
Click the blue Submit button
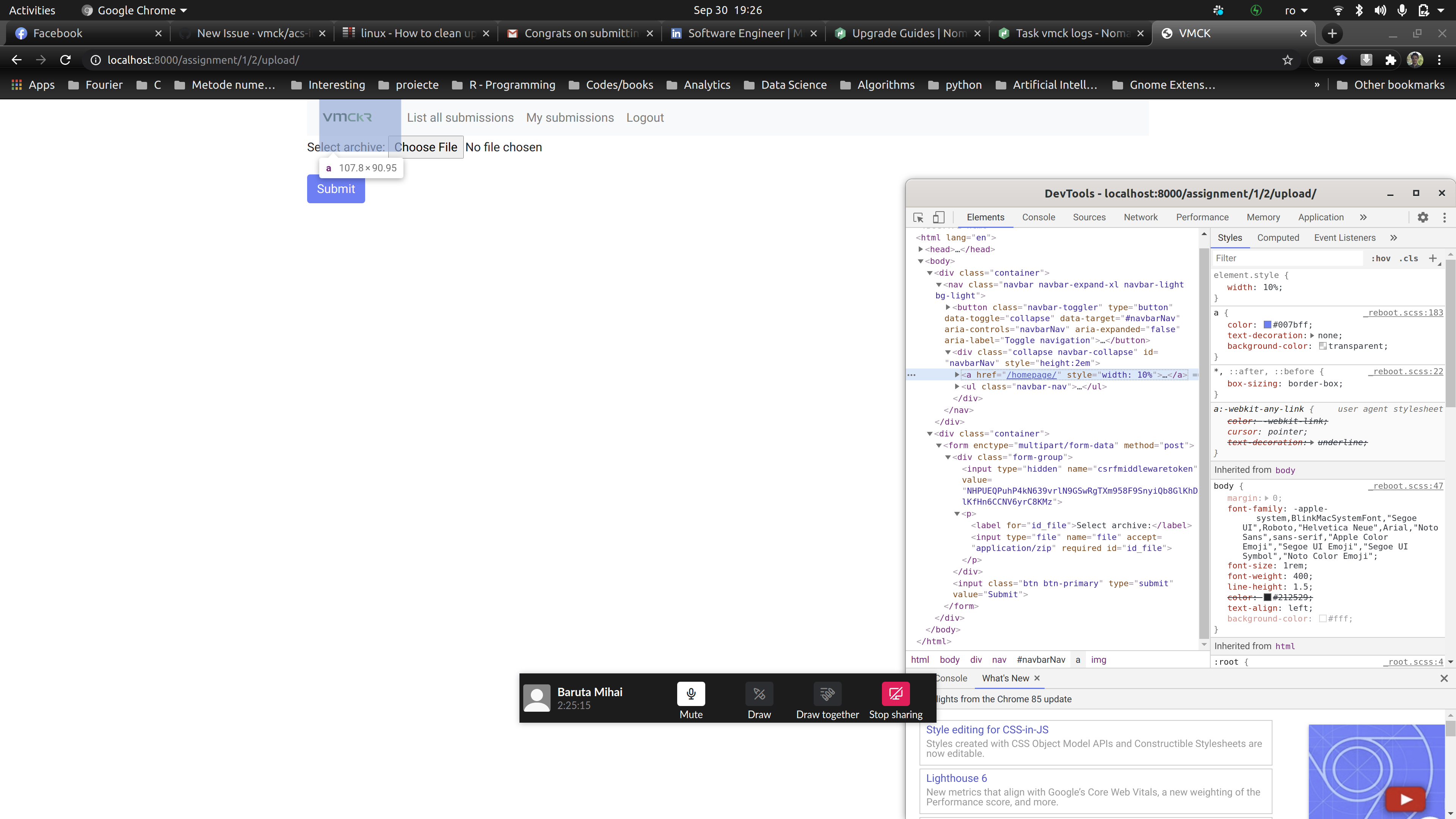click(x=336, y=189)
